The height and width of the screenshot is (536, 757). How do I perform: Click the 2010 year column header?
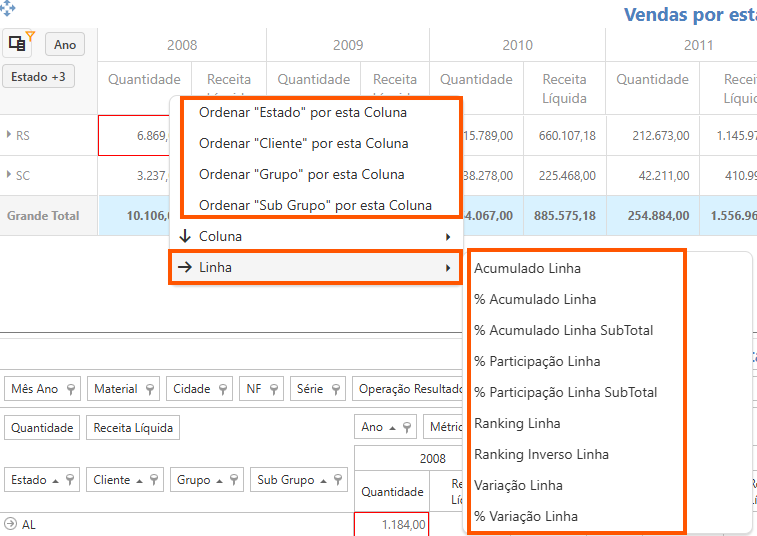pos(518,45)
